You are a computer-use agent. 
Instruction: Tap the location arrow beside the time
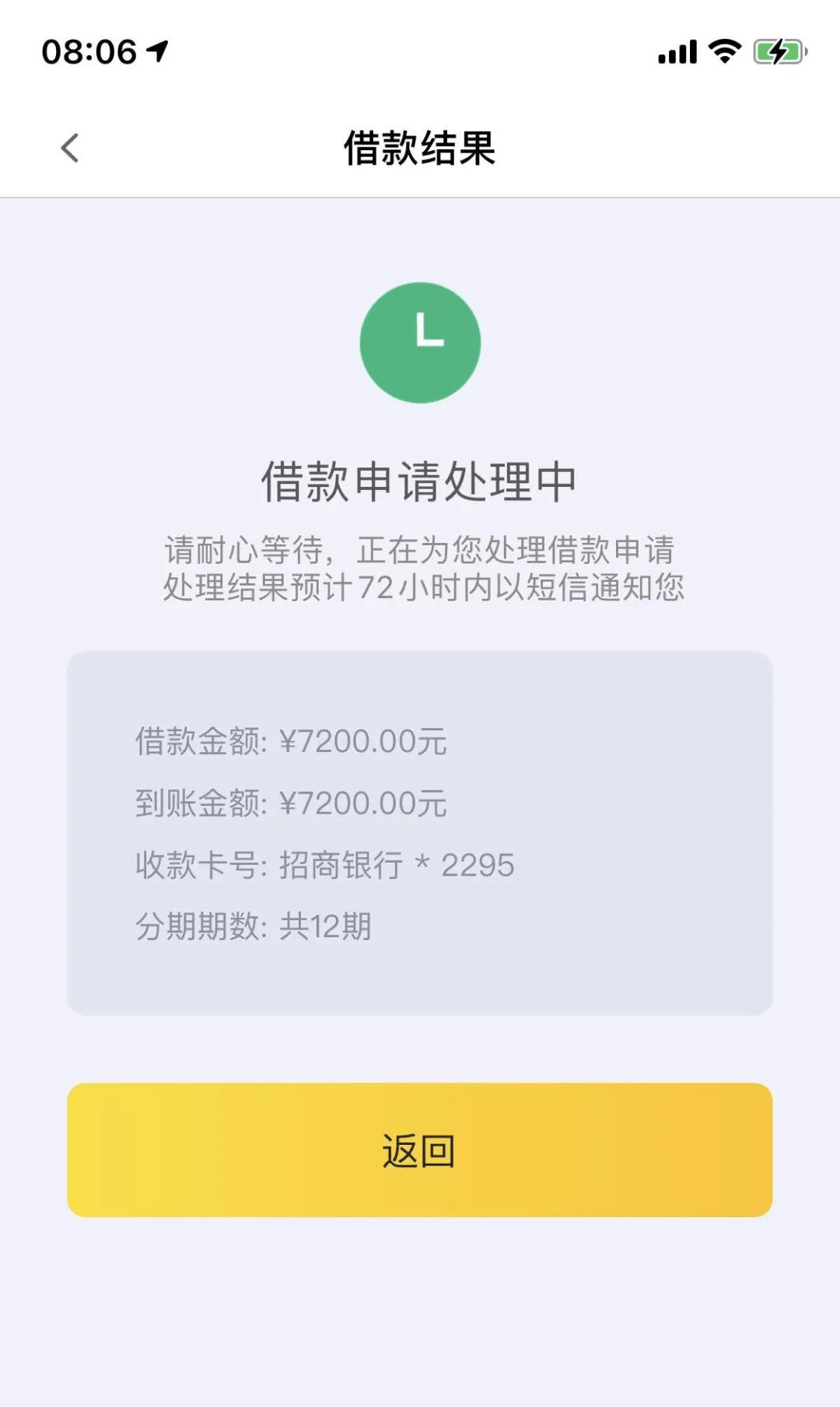tap(158, 52)
